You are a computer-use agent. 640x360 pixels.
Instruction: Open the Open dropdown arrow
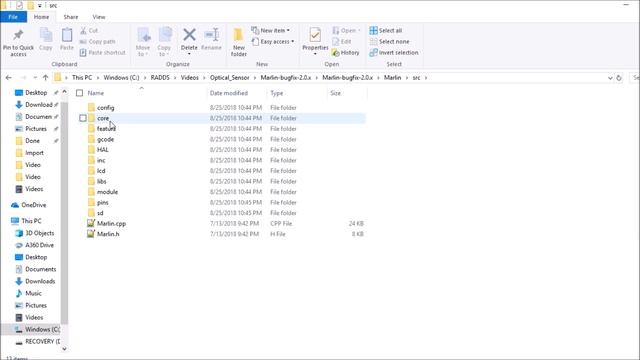click(x=359, y=31)
